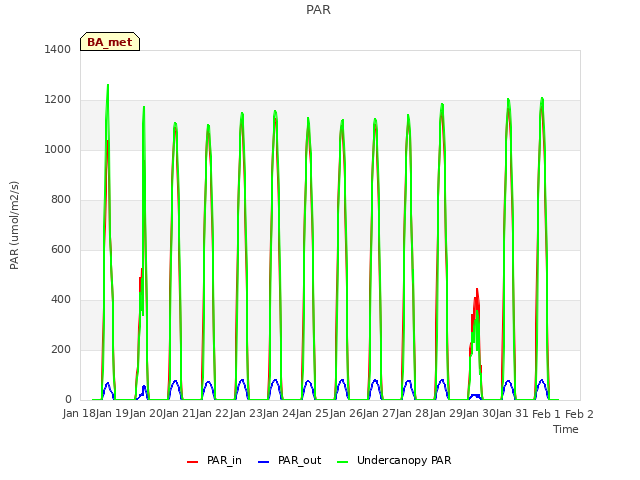The height and width of the screenshot is (480, 640).
Task: Click the 400 y-axis tick label
Action: (61, 300)
